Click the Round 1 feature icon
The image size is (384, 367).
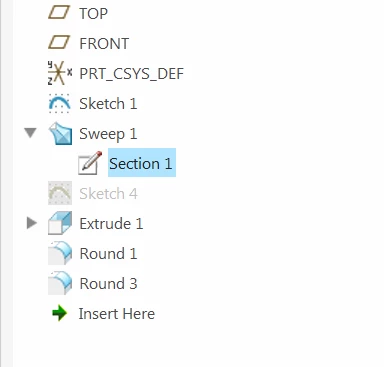pos(60,253)
